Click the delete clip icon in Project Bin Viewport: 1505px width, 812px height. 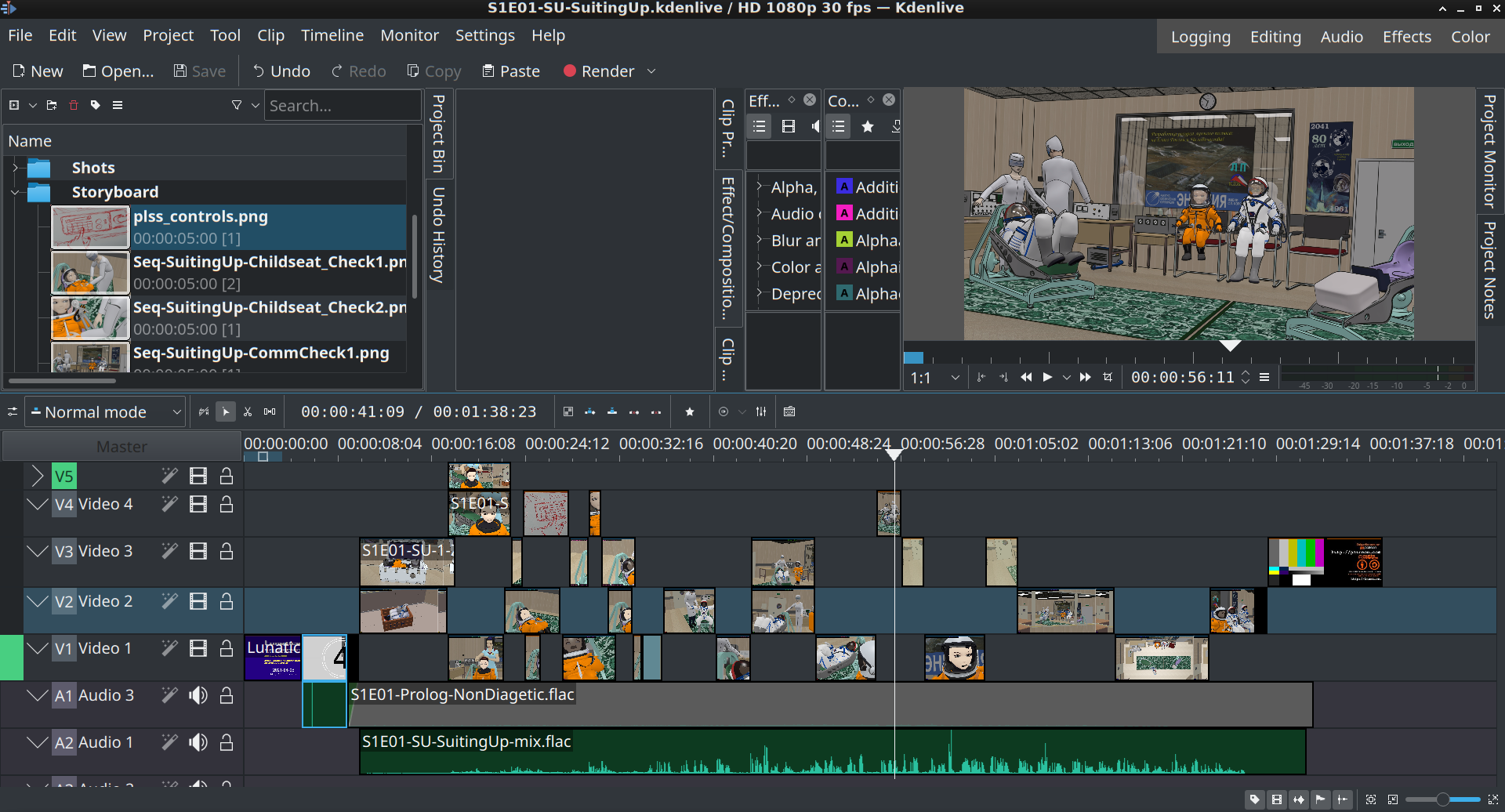click(x=74, y=105)
